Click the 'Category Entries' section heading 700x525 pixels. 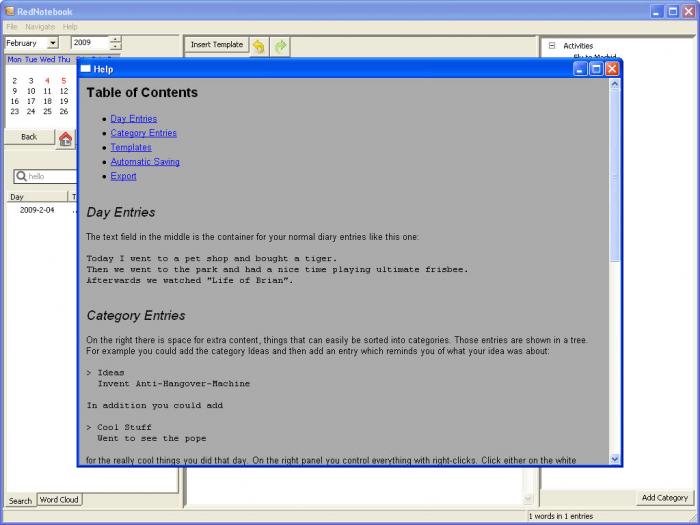tap(136, 316)
